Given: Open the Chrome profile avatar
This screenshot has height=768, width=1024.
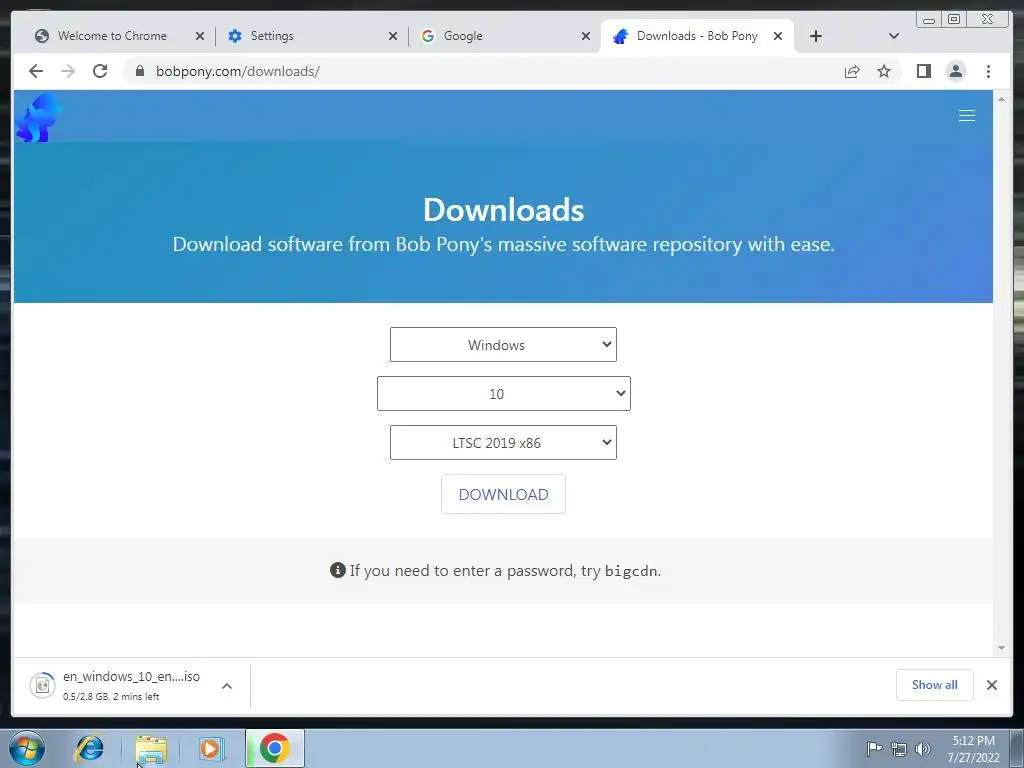Looking at the screenshot, I should tap(955, 71).
